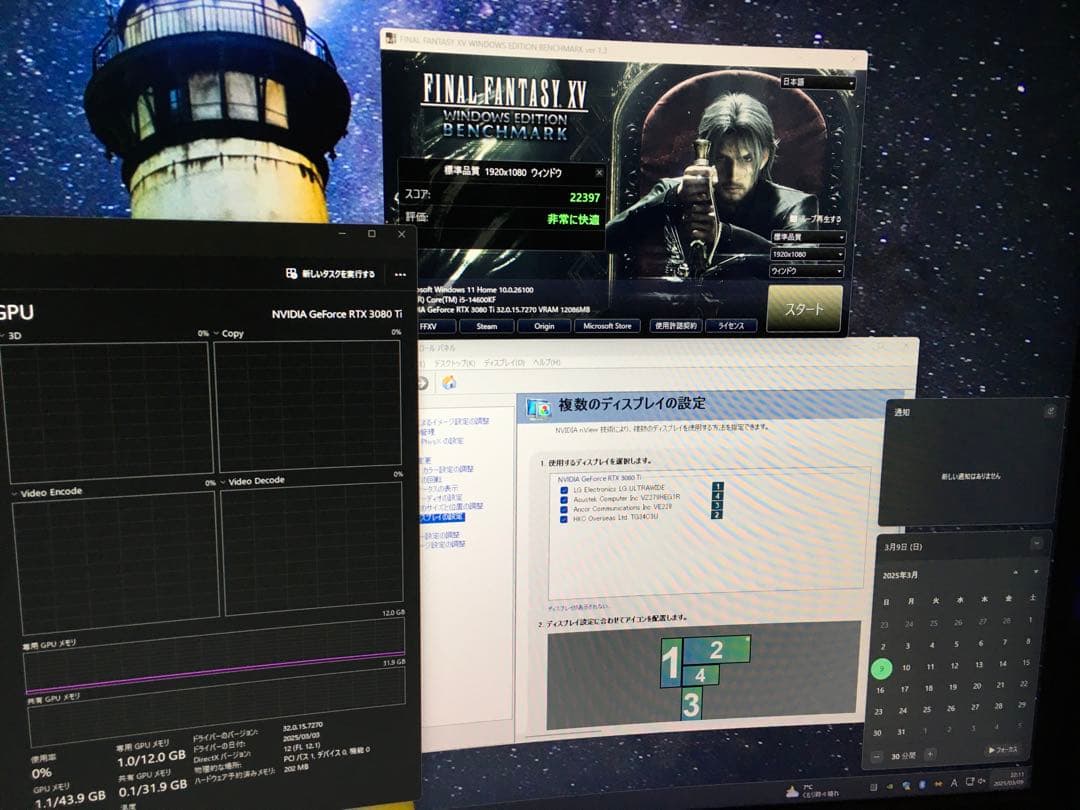Open the ウィンドウ display mode dropdown
1080x810 pixels.
(806, 271)
